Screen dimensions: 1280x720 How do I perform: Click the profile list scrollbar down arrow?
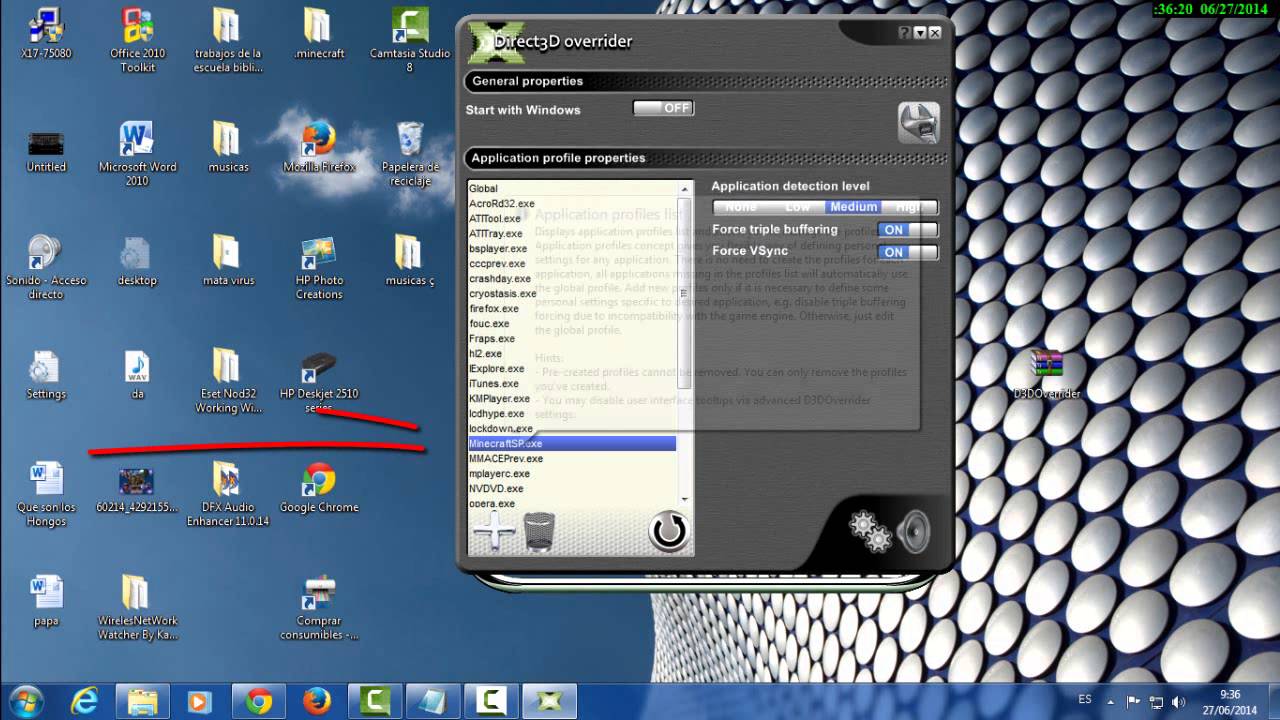point(685,499)
